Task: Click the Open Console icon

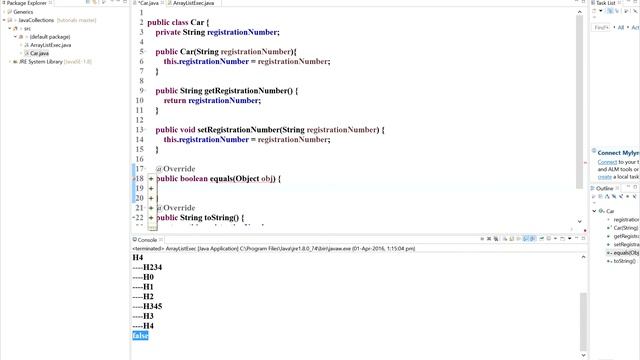Action: tap(562, 239)
